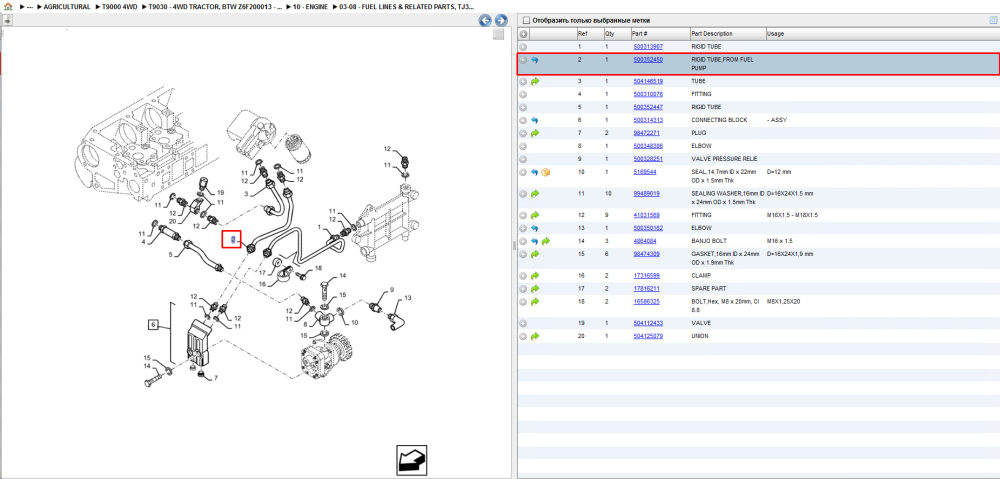
Task: Click the boxed callout 6 in the diagram
Action: point(153,325)
